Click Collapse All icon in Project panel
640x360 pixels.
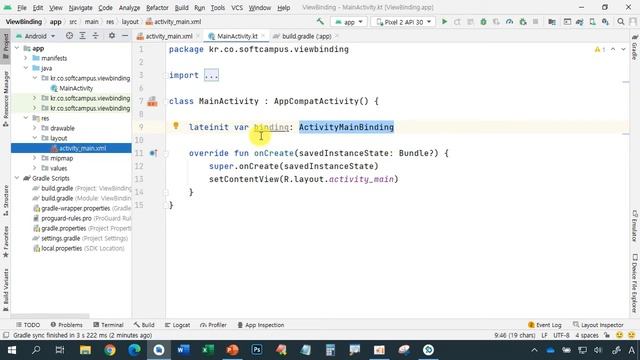coord(96,36)
